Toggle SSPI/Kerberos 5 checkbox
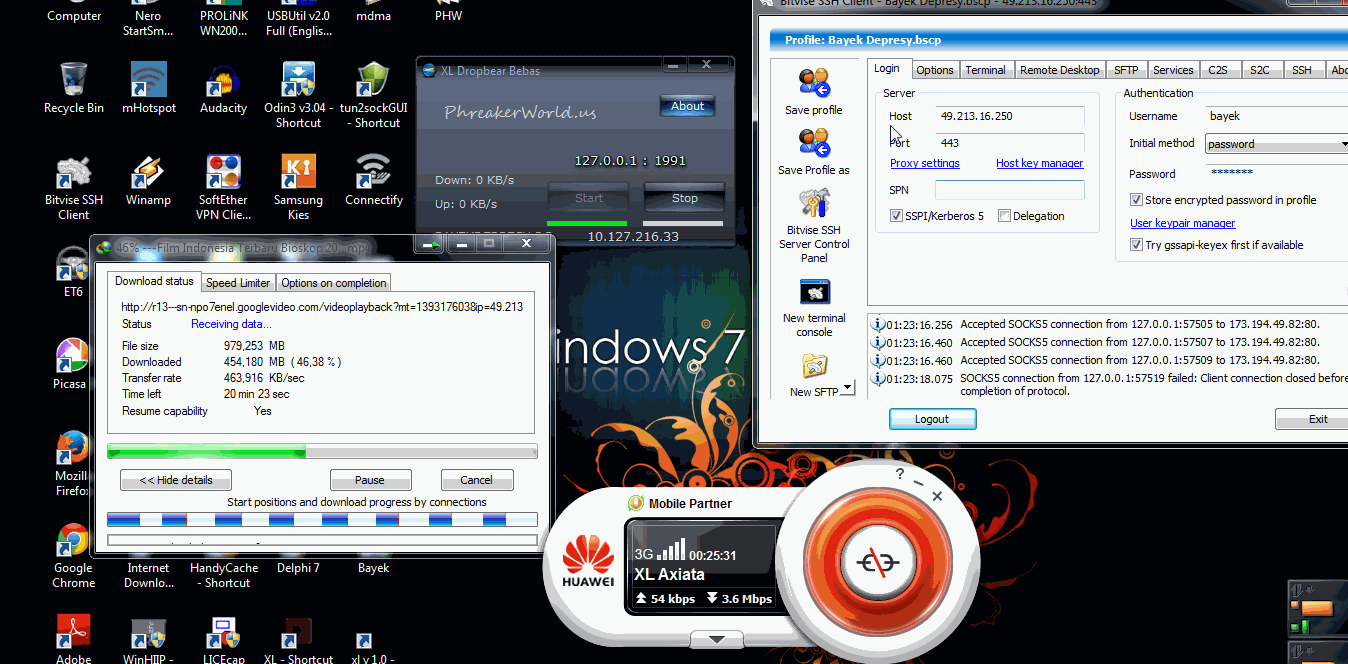The image size is (1348, 664). coord(896,216)
